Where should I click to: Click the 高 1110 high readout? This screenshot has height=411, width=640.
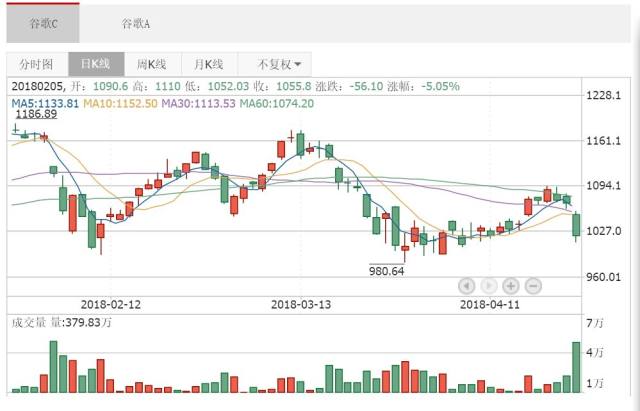coord(156,87)
